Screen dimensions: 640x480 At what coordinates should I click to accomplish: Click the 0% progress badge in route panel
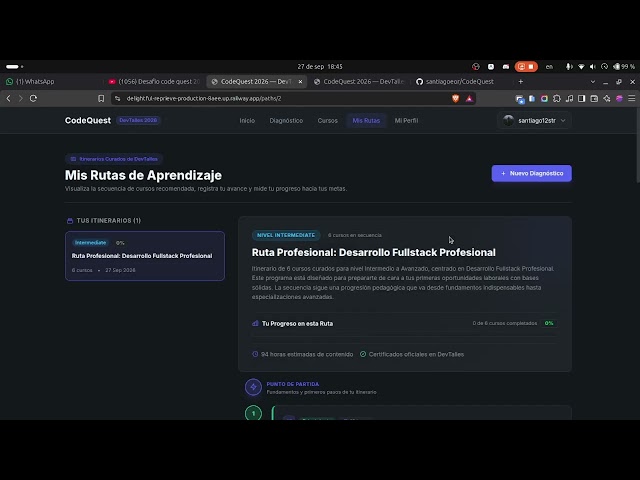pyautogui.click(x=549, y=323)
